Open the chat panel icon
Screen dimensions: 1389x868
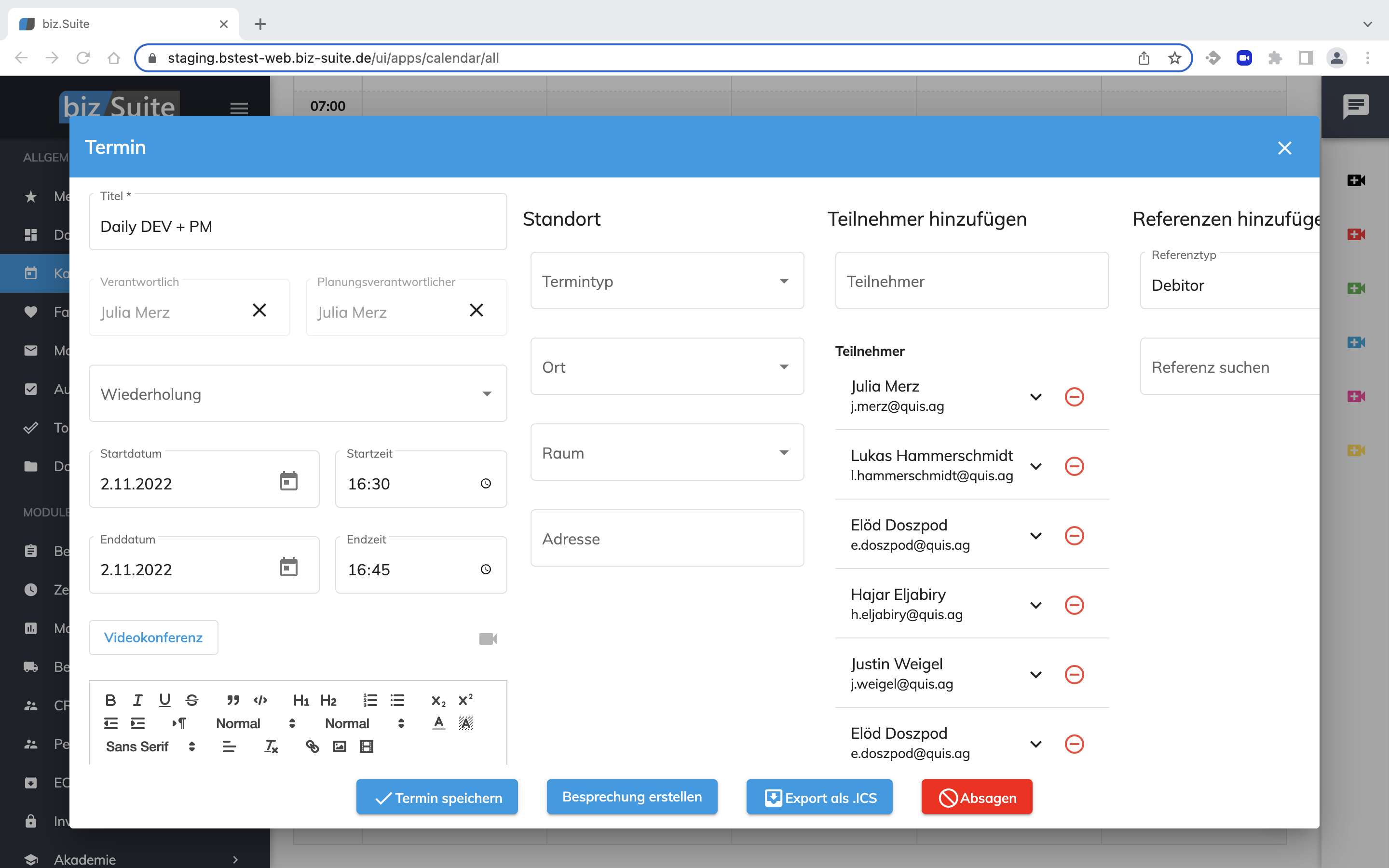[x=1356, y=107]
